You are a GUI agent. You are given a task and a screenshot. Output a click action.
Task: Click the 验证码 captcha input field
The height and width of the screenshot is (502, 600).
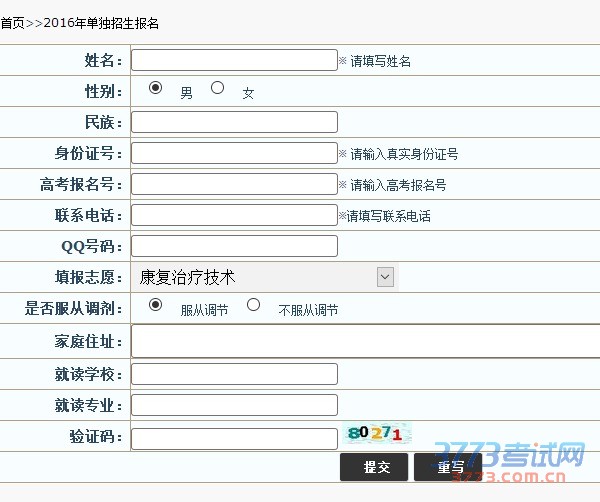pyautogui.click(x=234, y=438)
